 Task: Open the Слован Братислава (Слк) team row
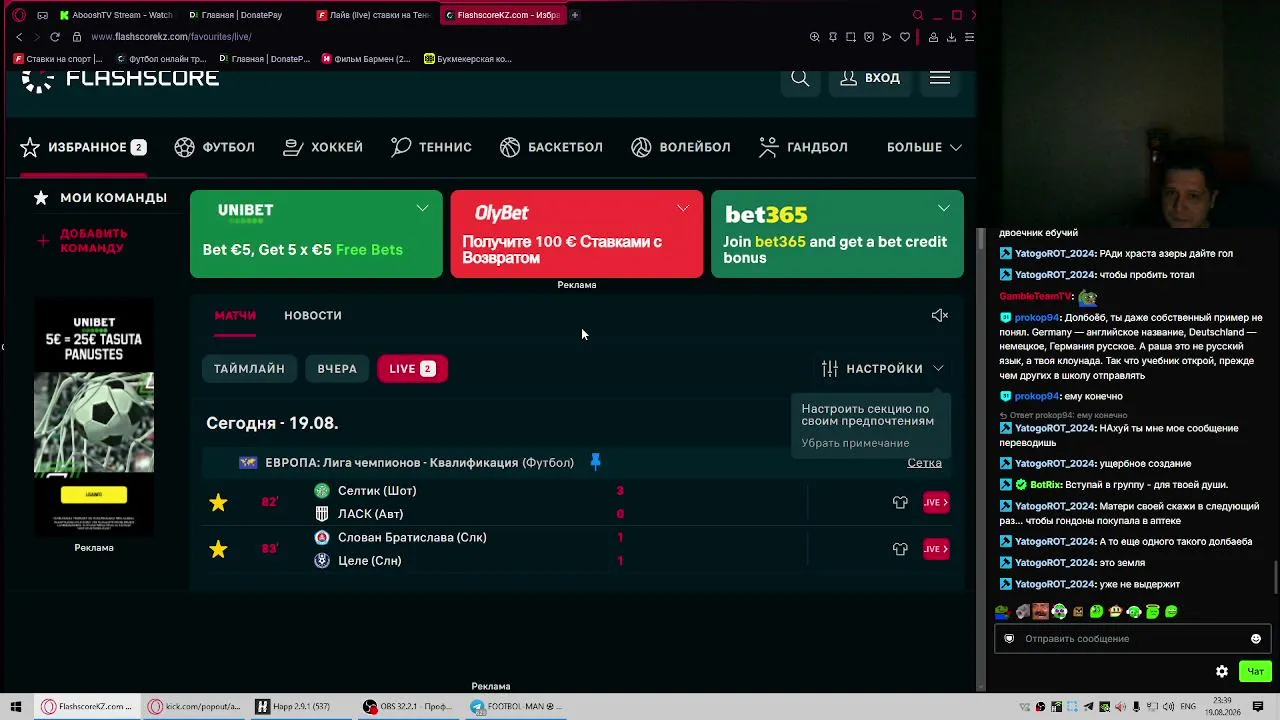pos(412,538)
